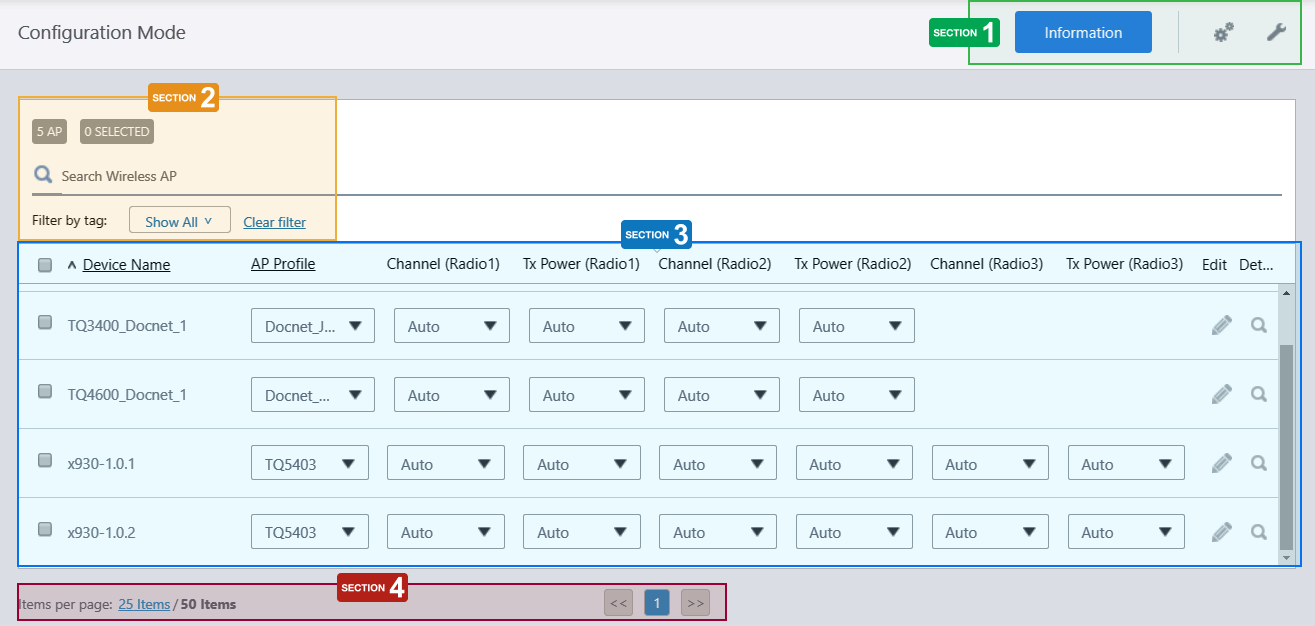
Task: Click the blue Information button
Action: (x=1083, y=32)
